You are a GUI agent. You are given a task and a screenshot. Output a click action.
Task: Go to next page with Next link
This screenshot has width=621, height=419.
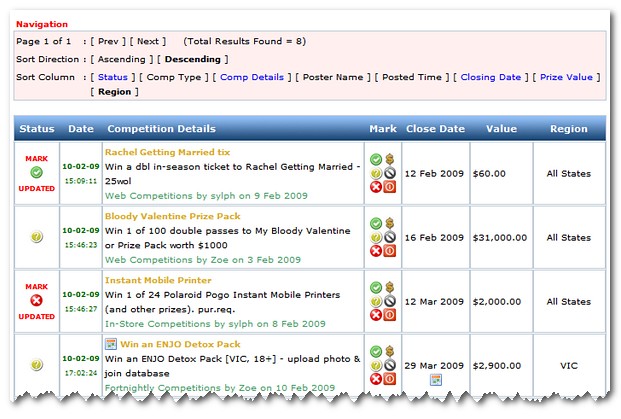[148, 41]
